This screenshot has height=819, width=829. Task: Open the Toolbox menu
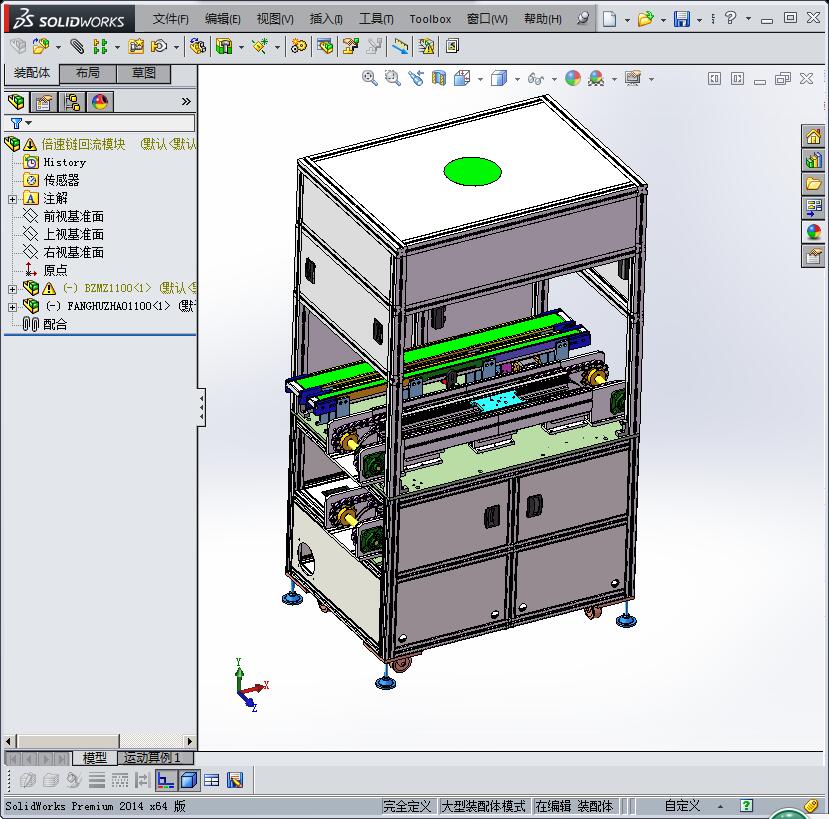click(x=430, y=19)
